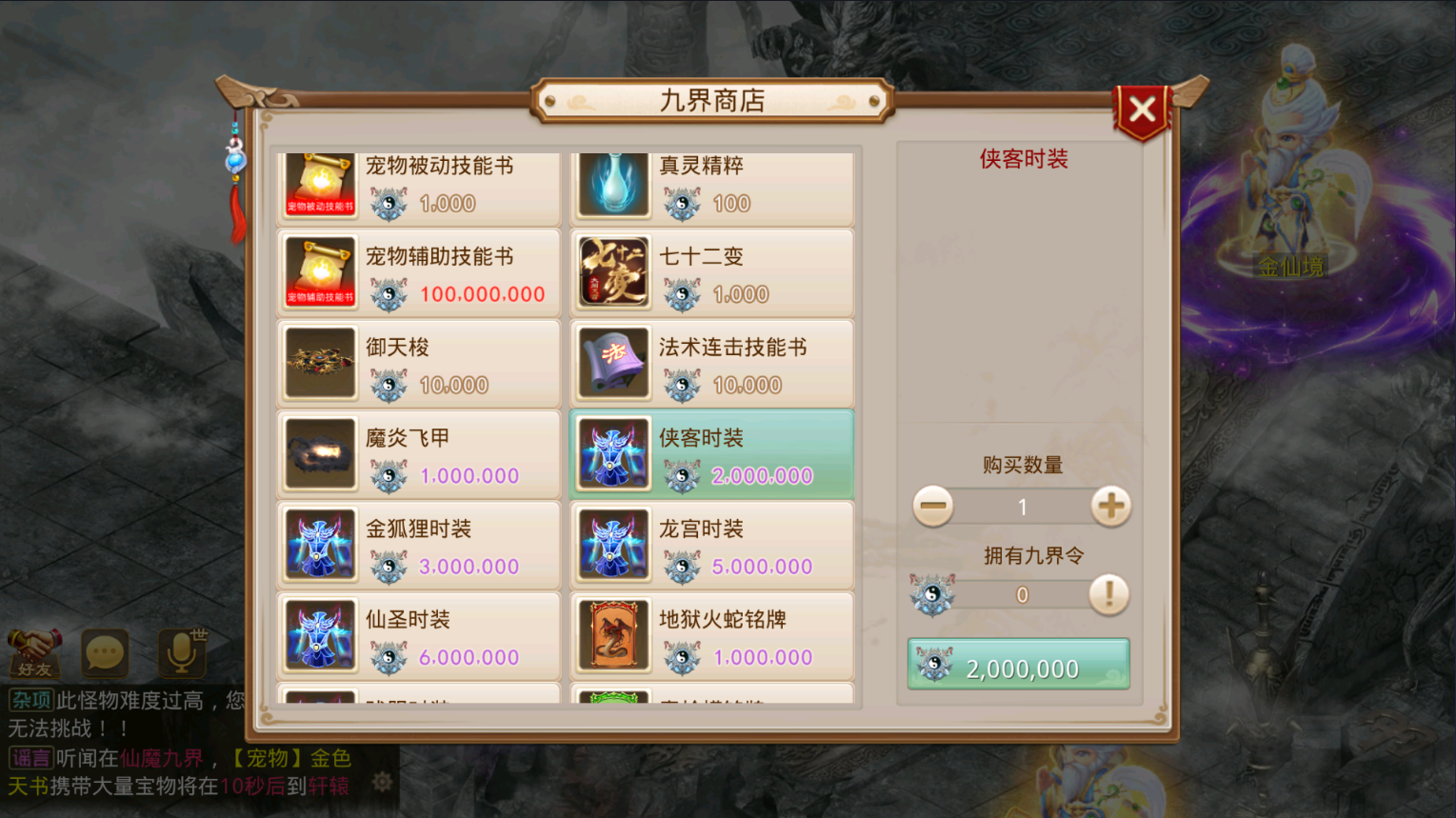Click the purchase quantity field
This screenshot has height=818, width=1456.
coord(1022,507)
